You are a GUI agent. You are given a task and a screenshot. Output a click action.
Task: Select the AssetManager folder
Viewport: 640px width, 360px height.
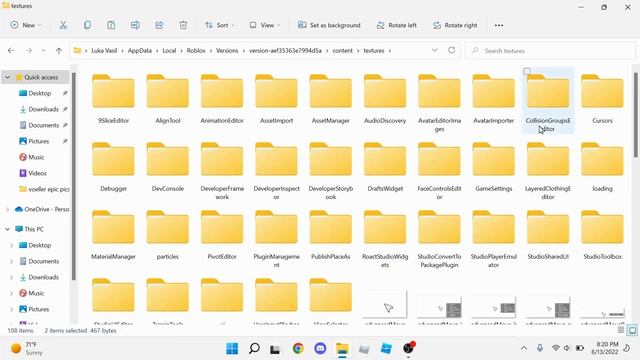(331, 99)
